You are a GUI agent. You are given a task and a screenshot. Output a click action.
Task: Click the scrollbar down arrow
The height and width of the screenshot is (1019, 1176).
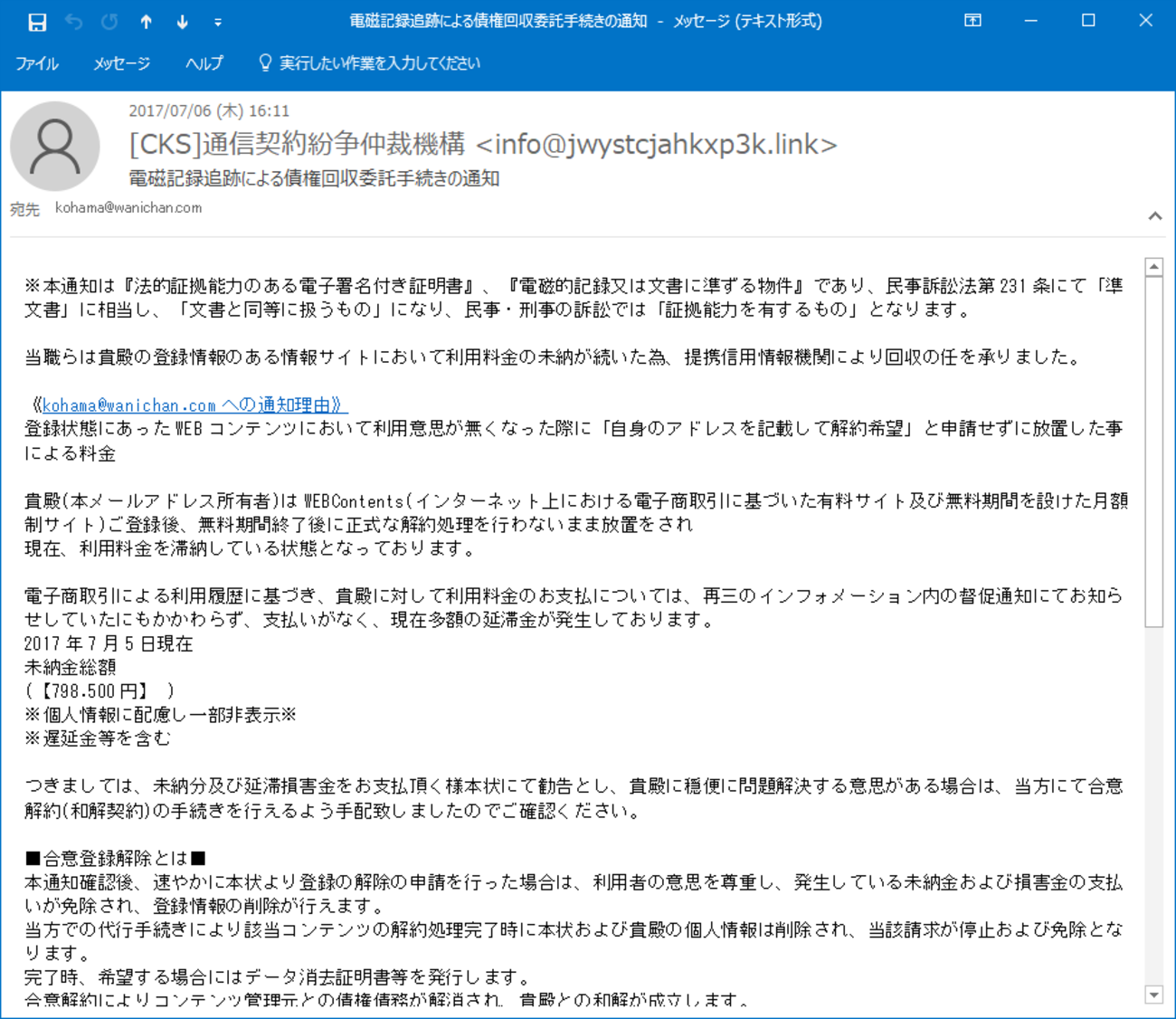(1154, 993)
